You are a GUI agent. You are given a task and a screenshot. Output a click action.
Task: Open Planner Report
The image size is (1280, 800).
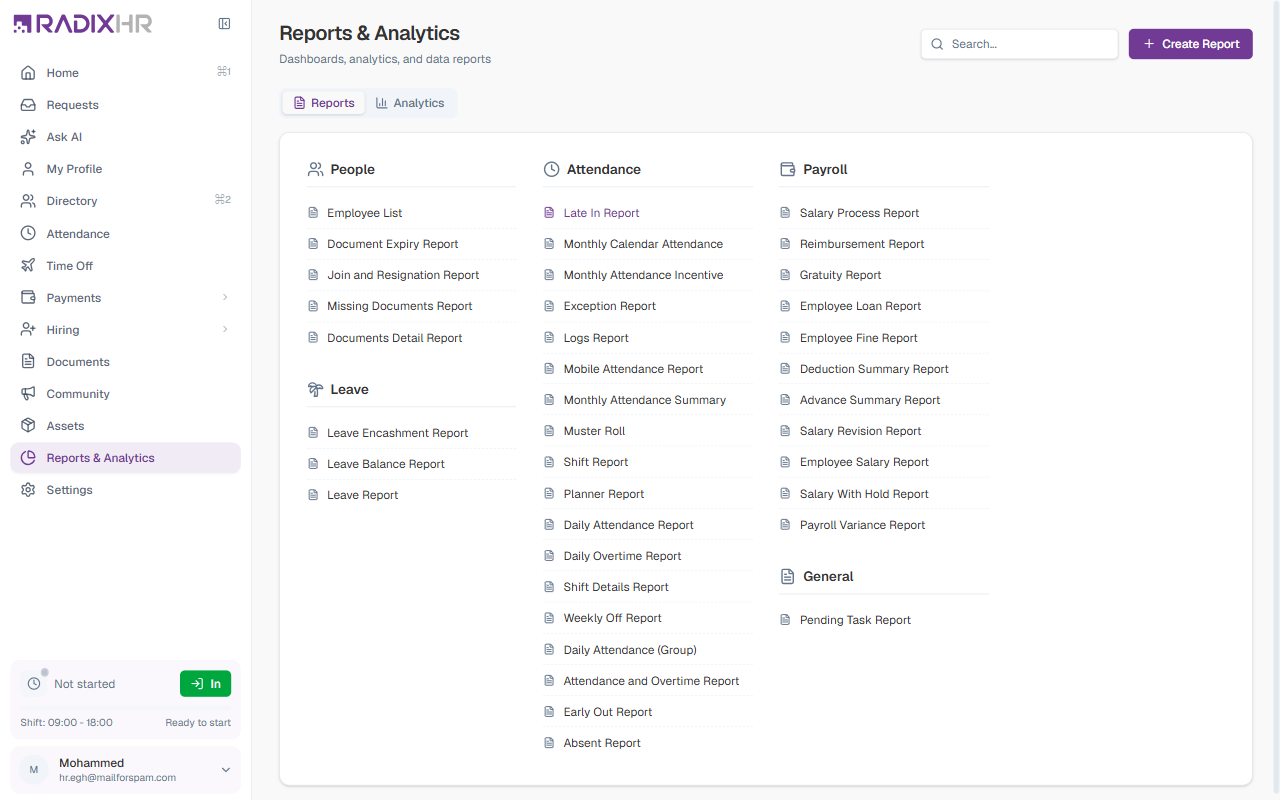click(604, 494)
